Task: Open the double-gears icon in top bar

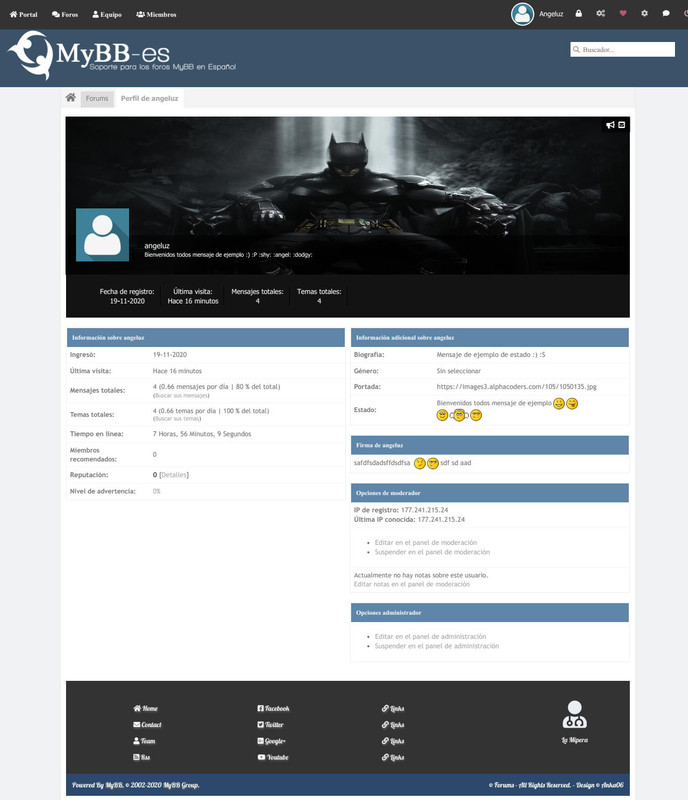Action: click(x=600, y=14)
